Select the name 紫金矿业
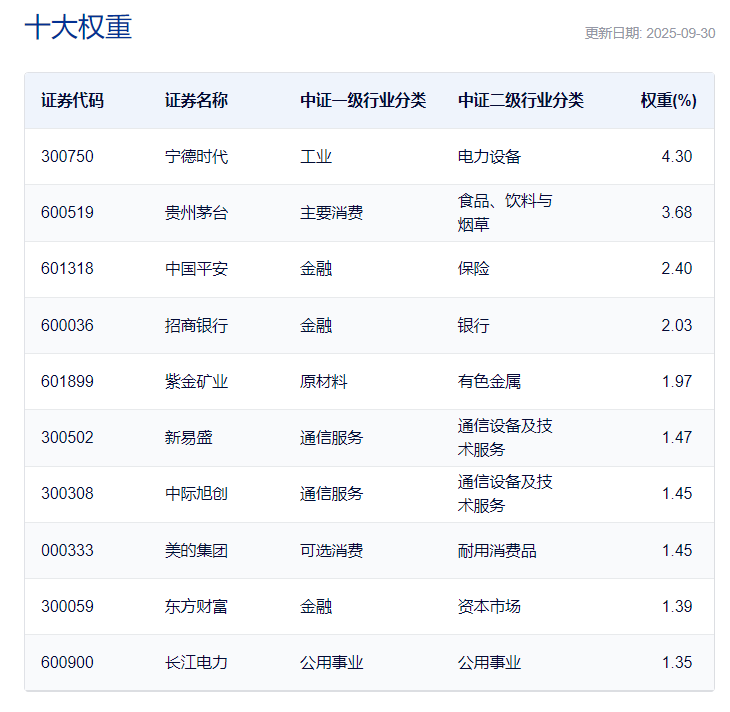730x712 pixels. pyautogui.click(x=196, y=381)
